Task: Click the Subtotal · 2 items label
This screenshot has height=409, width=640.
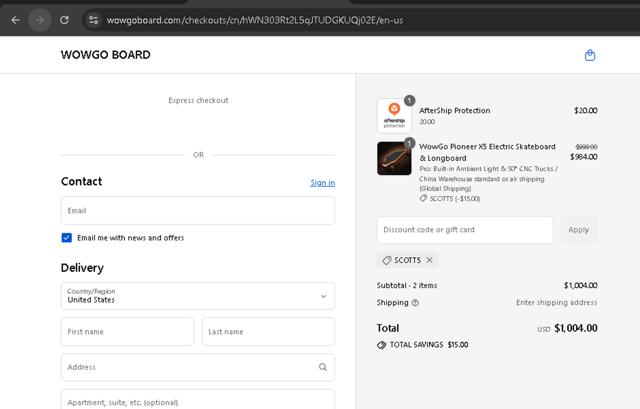Action: (407, 285)
